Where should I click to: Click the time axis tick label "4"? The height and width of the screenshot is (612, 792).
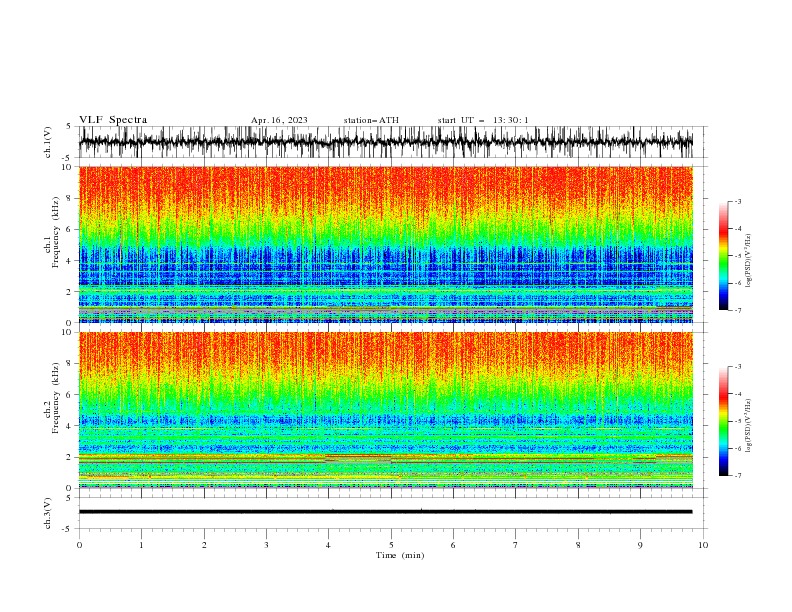328,545
